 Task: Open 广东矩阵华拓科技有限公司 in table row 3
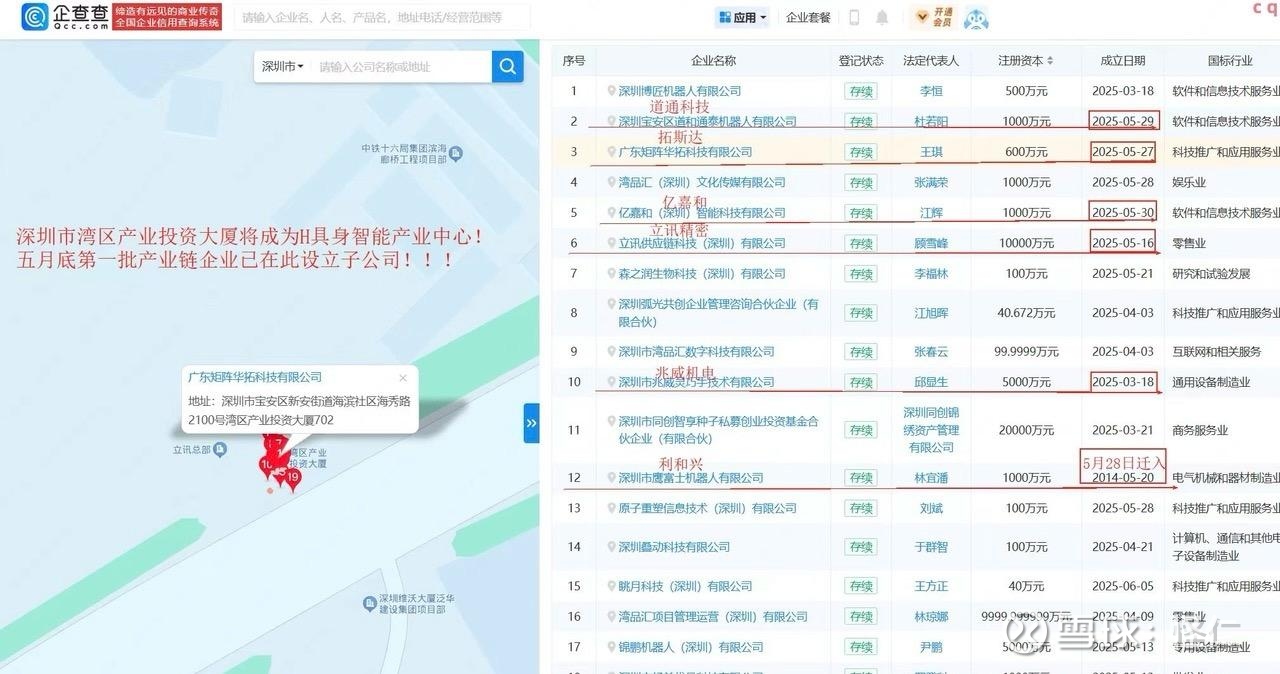(x=685, y=152)
